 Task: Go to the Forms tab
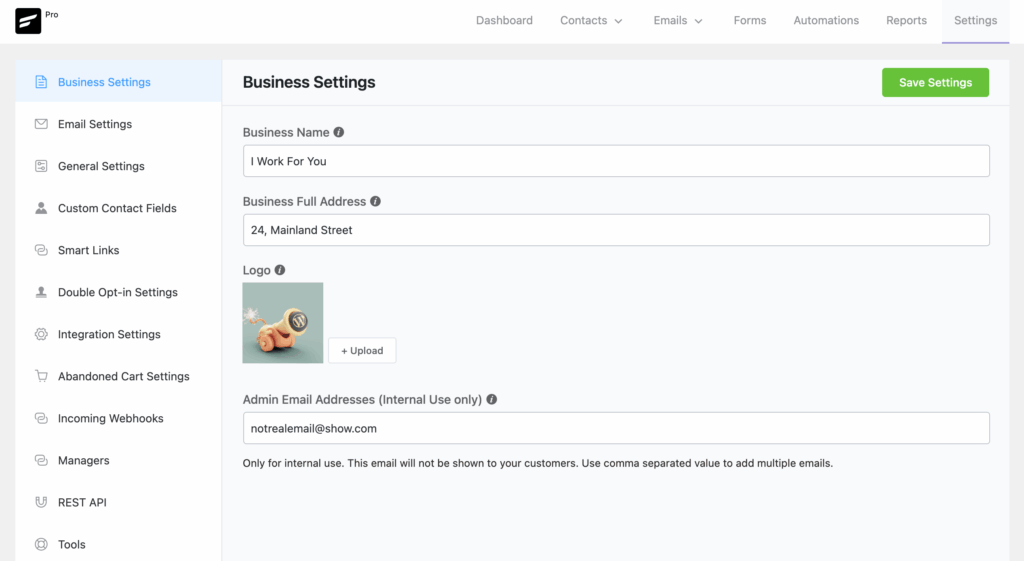(750, 20)
